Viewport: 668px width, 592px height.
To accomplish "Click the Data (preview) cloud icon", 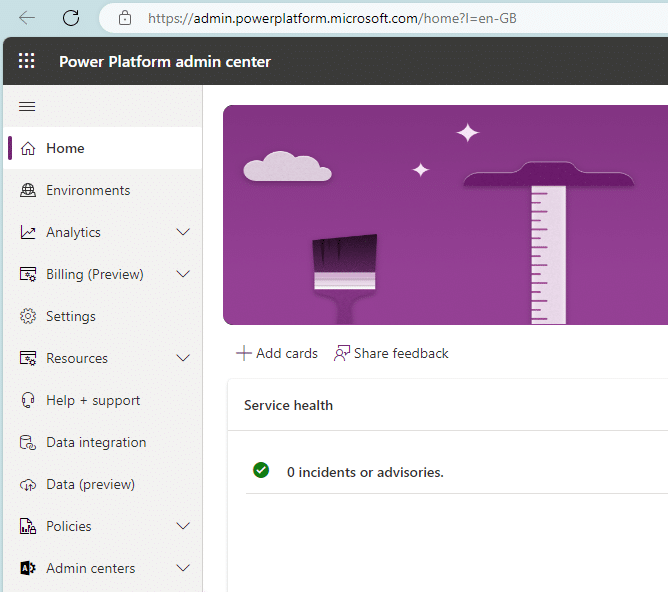I will 27,484.
